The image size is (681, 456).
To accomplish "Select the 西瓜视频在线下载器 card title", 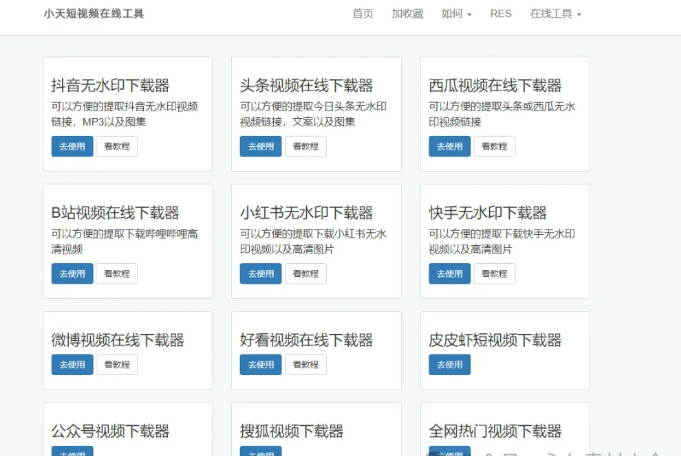I will (x=495, y=86).
